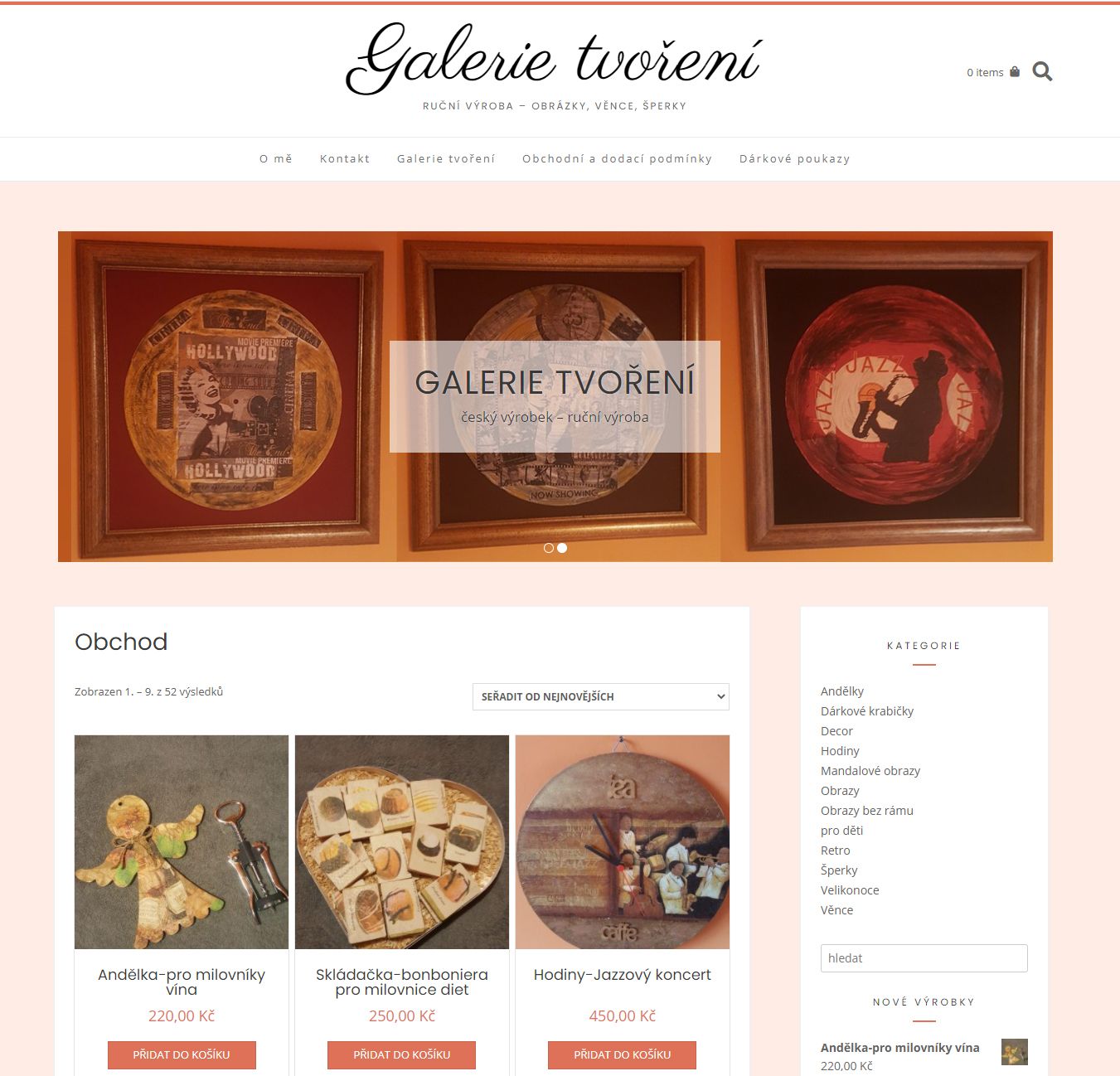Open small Andělka thumbnail in Nové výrobky
Screen dimensions: 1120x1076
tap(1015, 1052)
